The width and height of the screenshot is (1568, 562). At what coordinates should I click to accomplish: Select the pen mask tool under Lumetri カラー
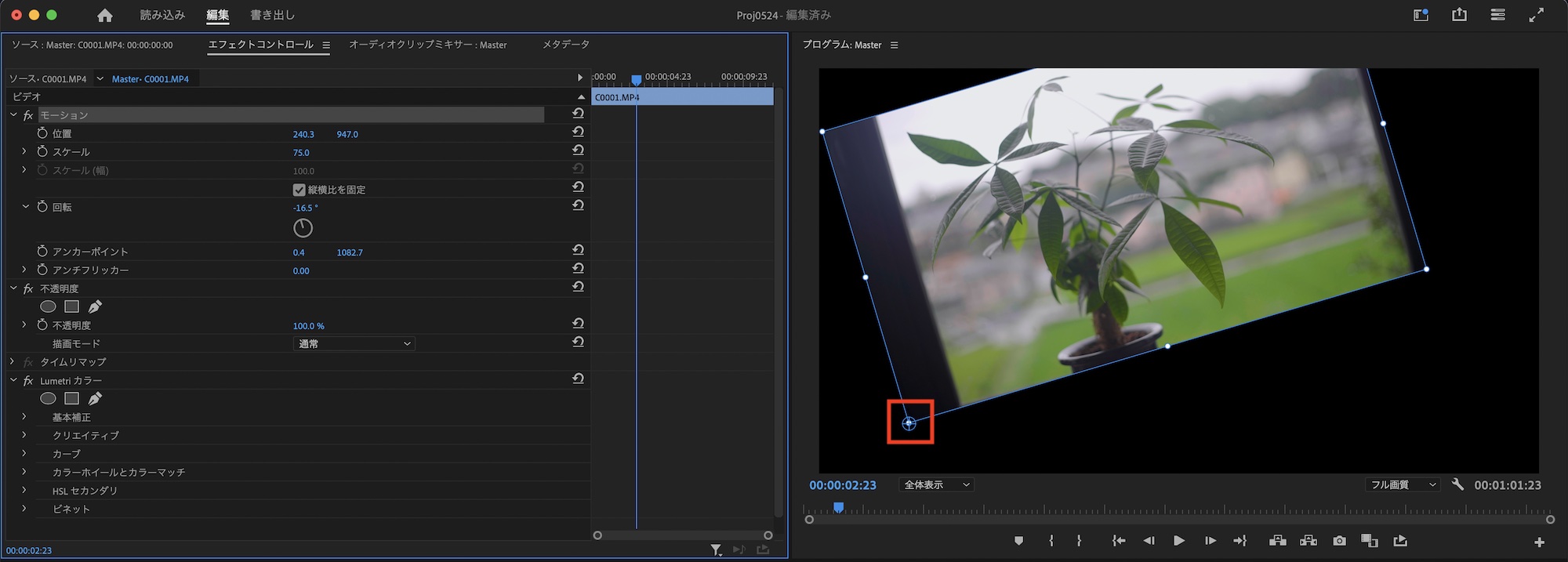click(x=95, y=398)
